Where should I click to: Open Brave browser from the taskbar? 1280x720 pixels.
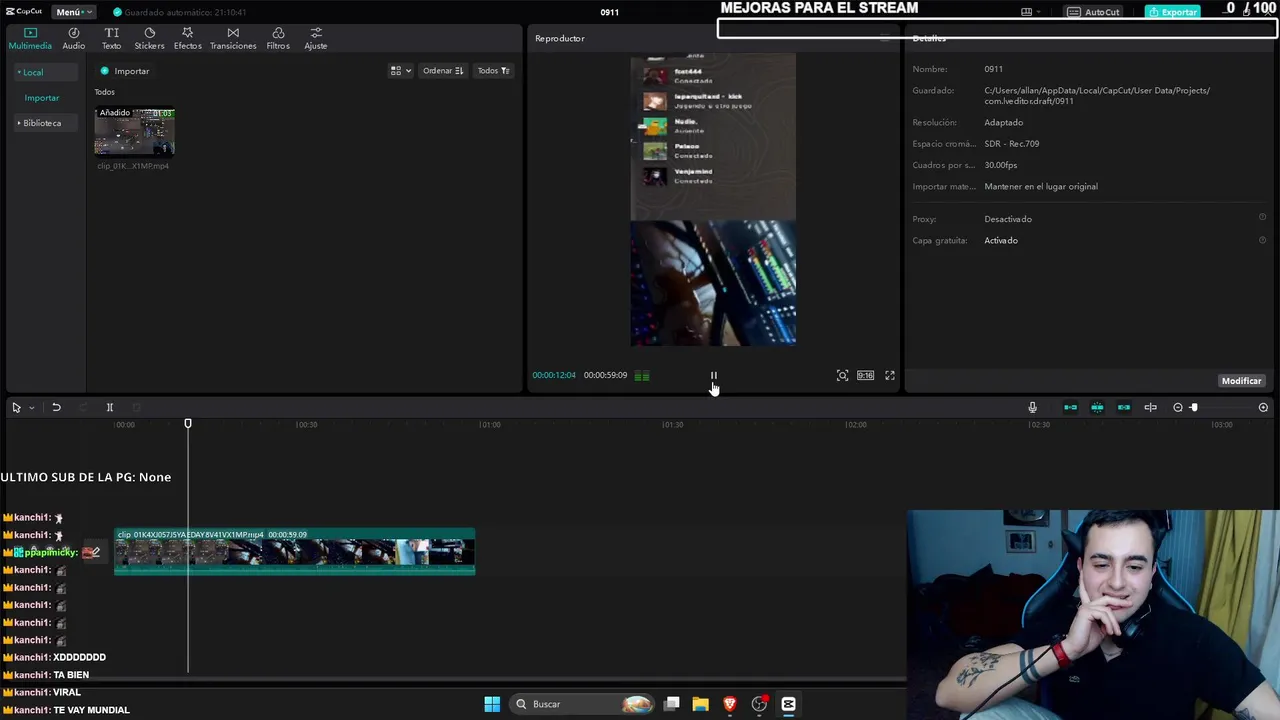(730, 704)
